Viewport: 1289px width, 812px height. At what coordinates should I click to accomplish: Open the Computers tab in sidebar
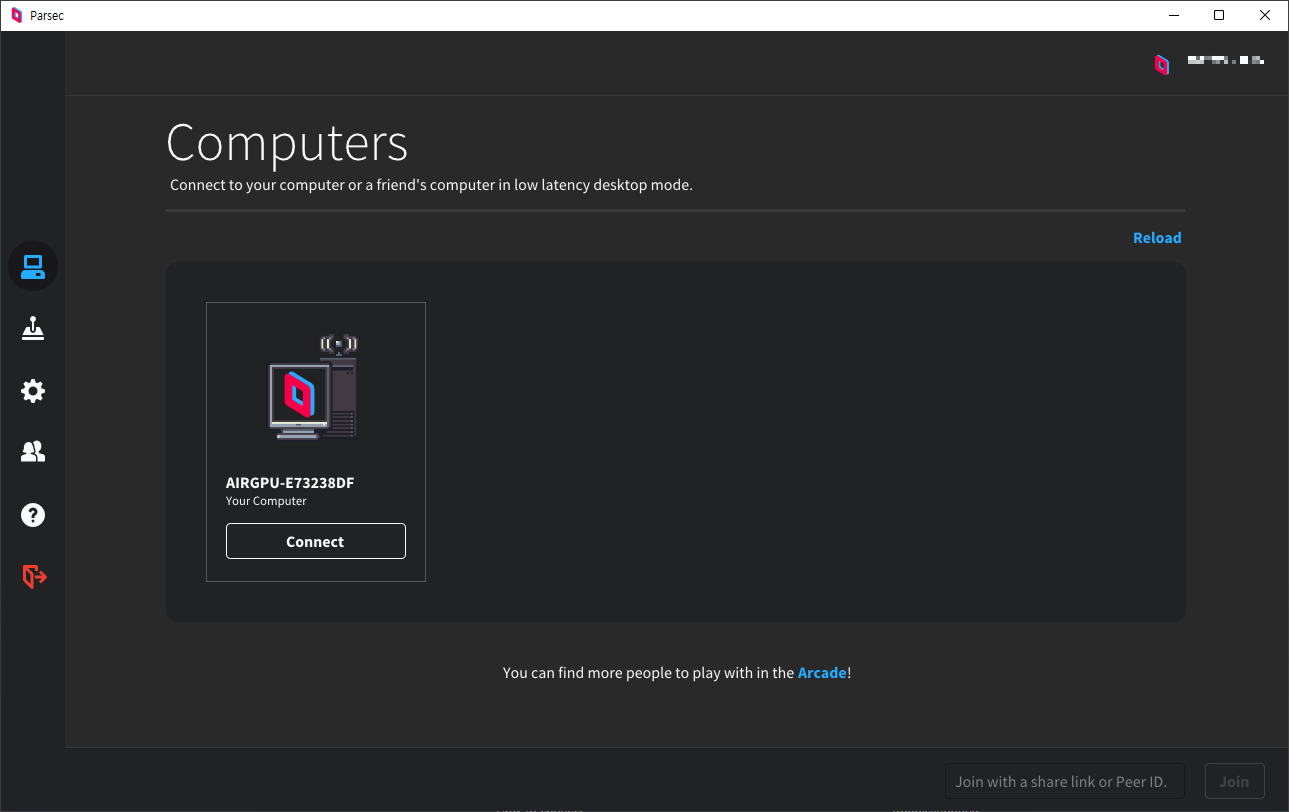[33, 267]
